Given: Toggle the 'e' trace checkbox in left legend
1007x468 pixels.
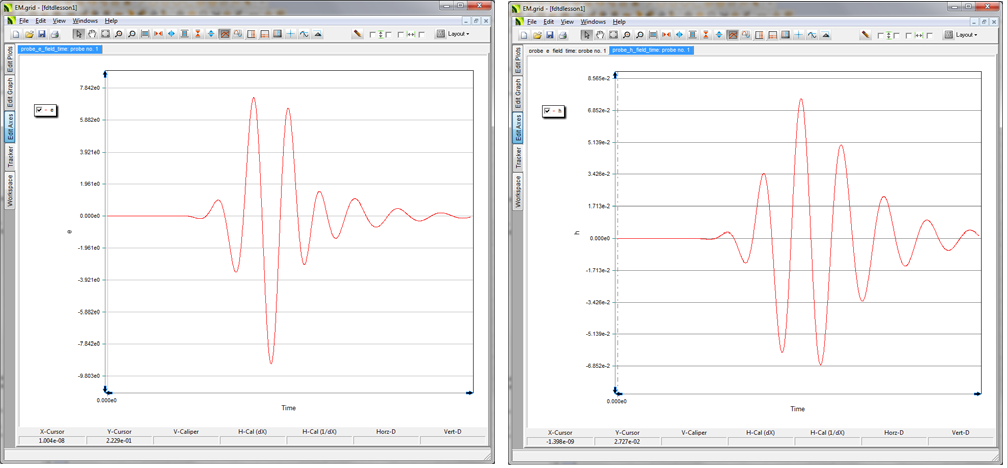Looking at the screenshot, I should (40, 110).
